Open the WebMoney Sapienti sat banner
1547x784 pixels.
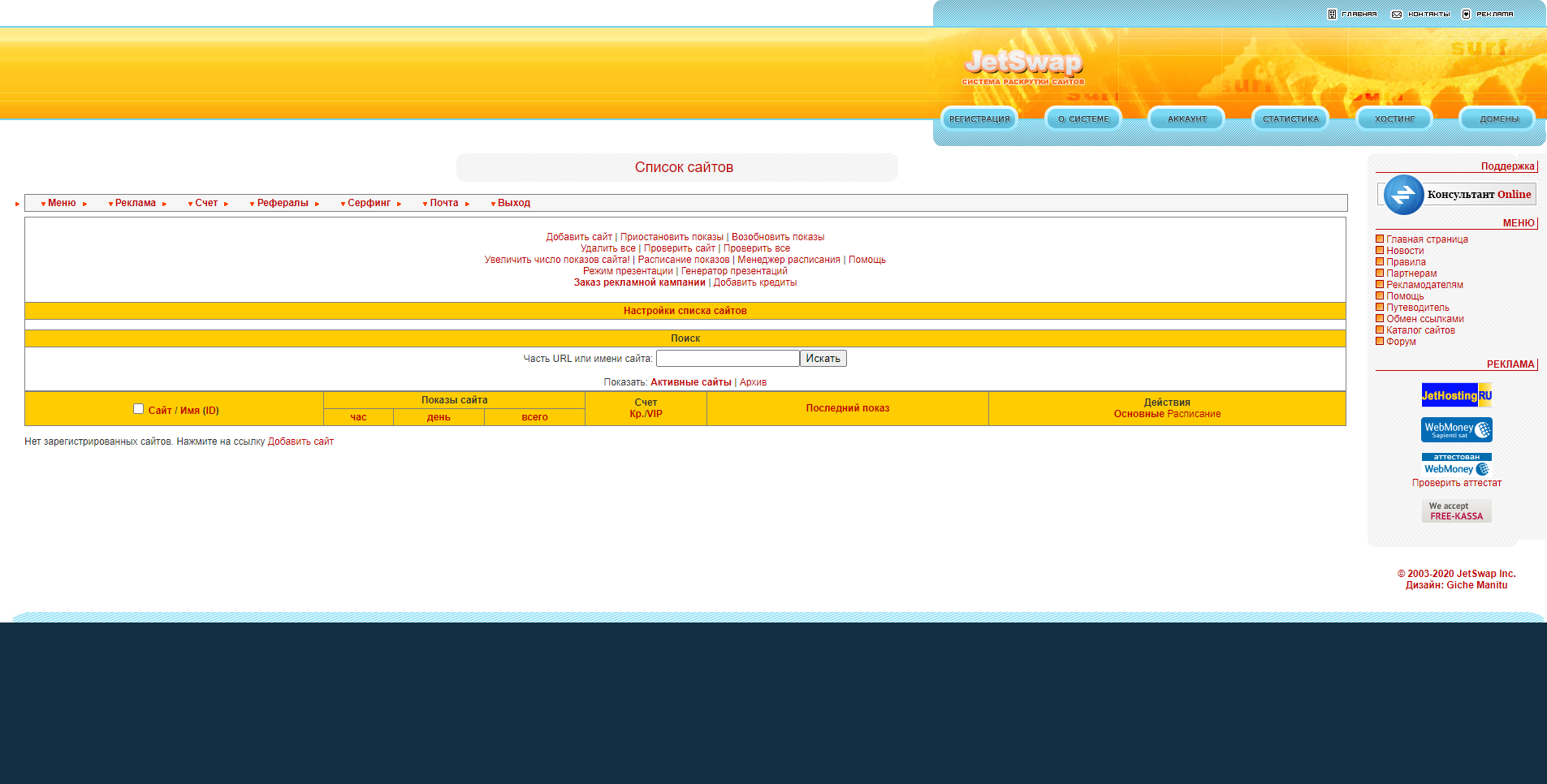point(1457,429)
